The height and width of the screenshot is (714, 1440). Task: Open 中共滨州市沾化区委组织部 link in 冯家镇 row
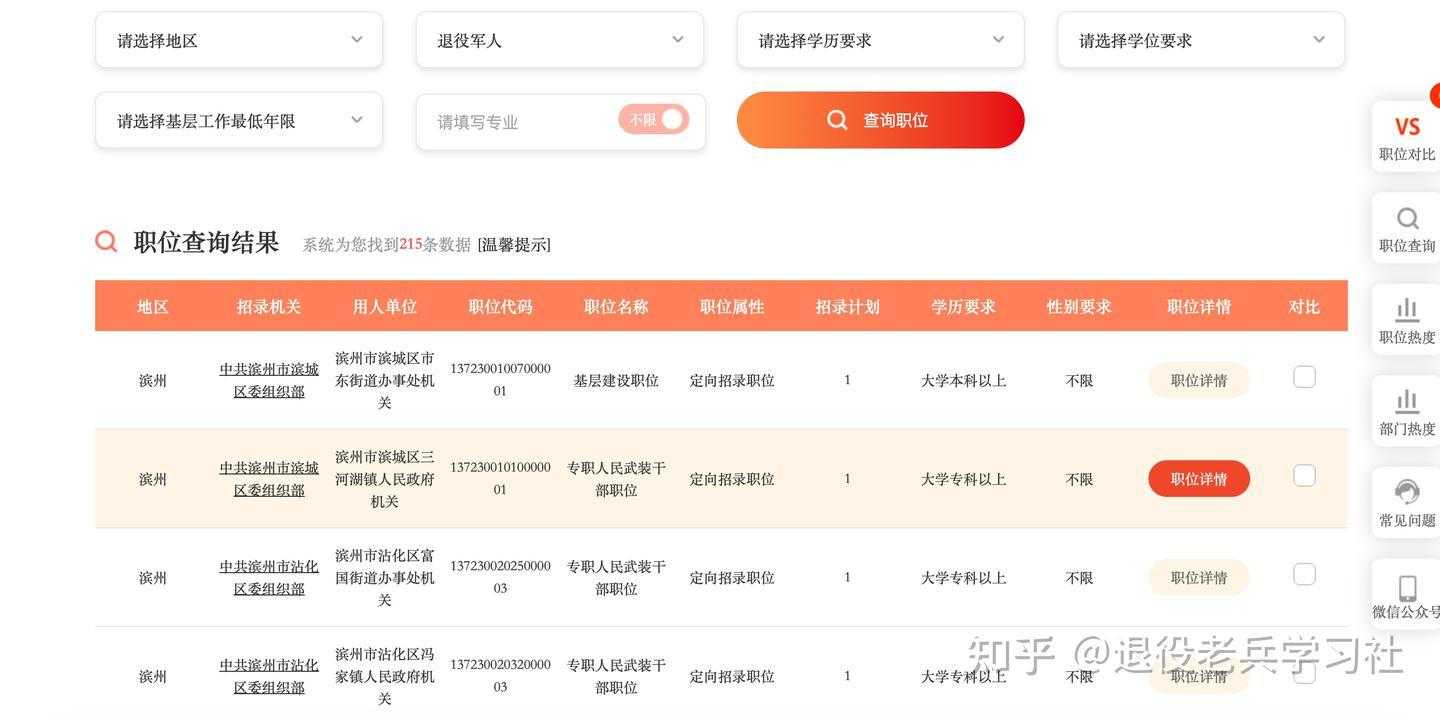[269, 676]
